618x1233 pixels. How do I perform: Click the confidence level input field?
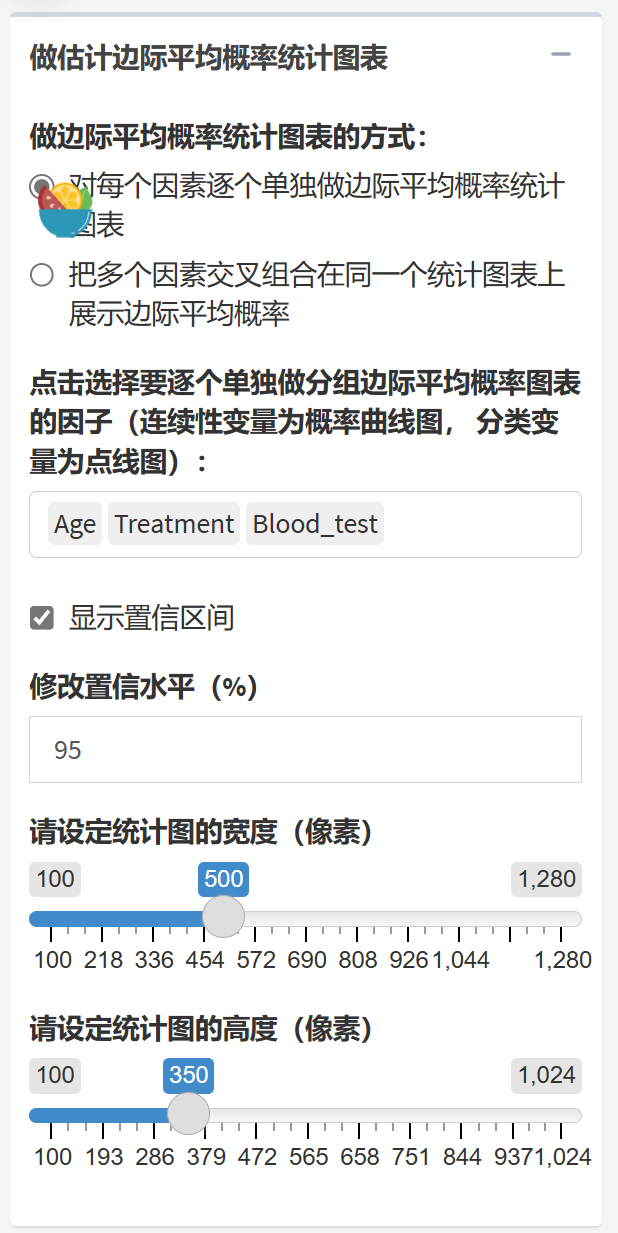tap(305, 749)
